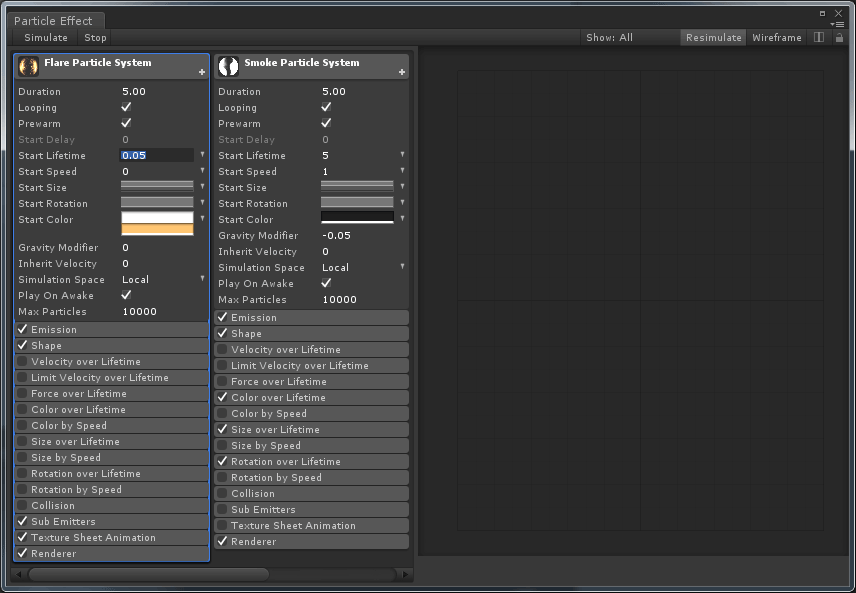The height and width of the screenshot is (593, 856).
Task: Click the lock icon in the toolbar
Action: 839,37
